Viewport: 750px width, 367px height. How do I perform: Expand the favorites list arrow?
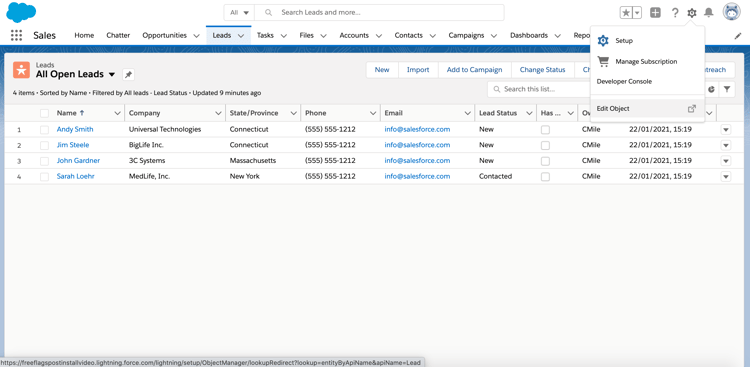[637, 13]
